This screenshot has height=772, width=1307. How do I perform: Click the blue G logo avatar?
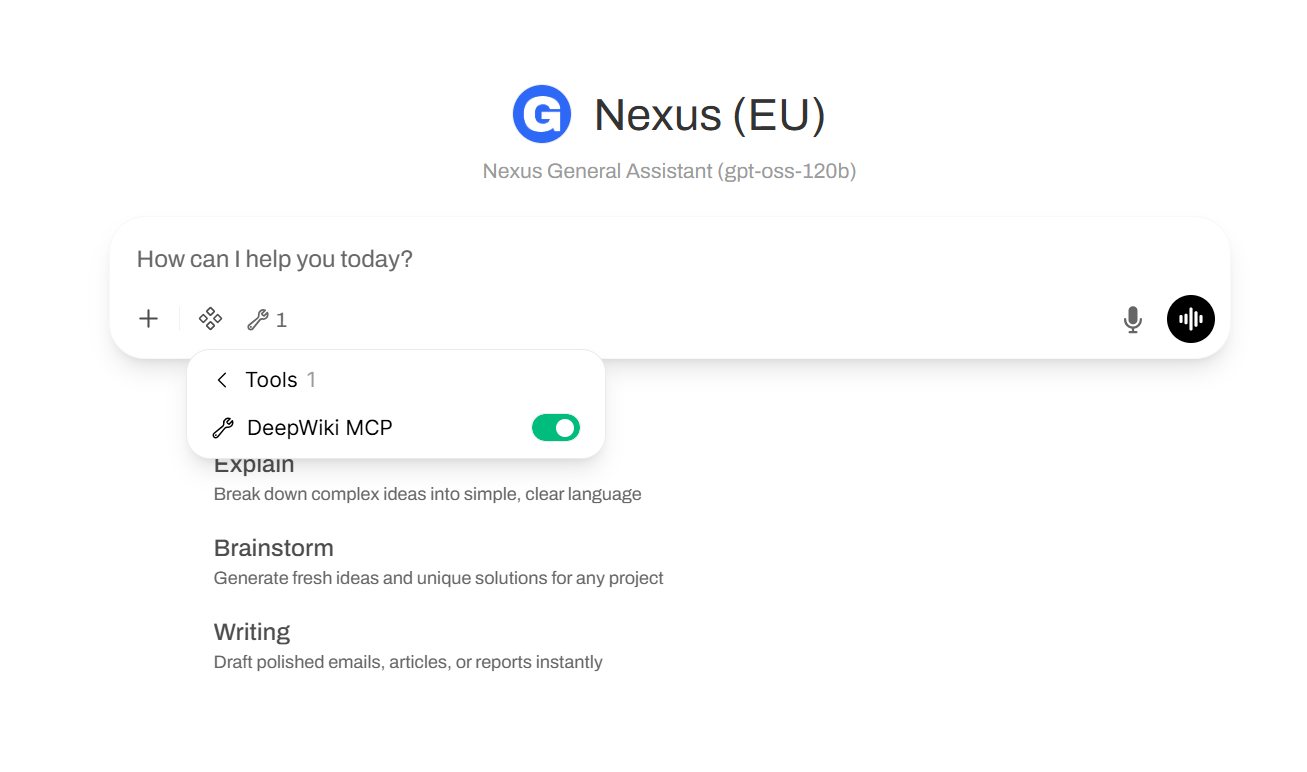click(x=542, y=114)
